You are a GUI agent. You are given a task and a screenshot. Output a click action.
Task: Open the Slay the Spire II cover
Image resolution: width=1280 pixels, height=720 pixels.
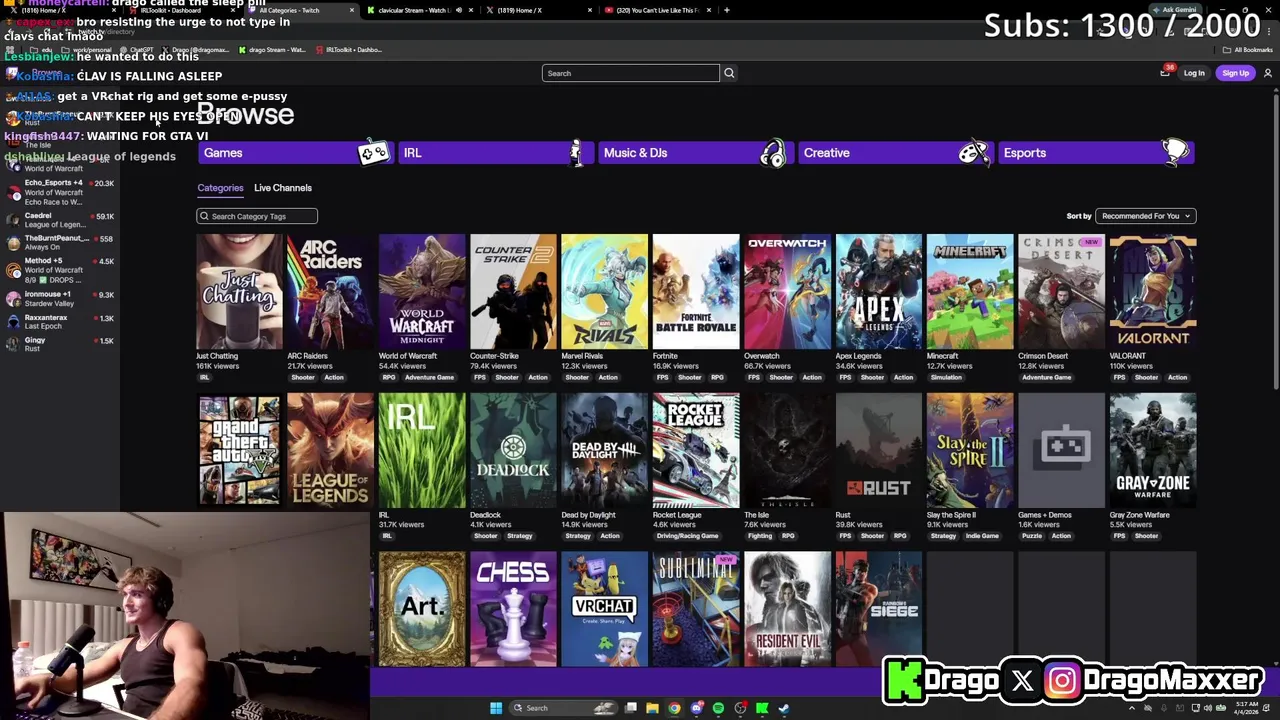point(970,450)
